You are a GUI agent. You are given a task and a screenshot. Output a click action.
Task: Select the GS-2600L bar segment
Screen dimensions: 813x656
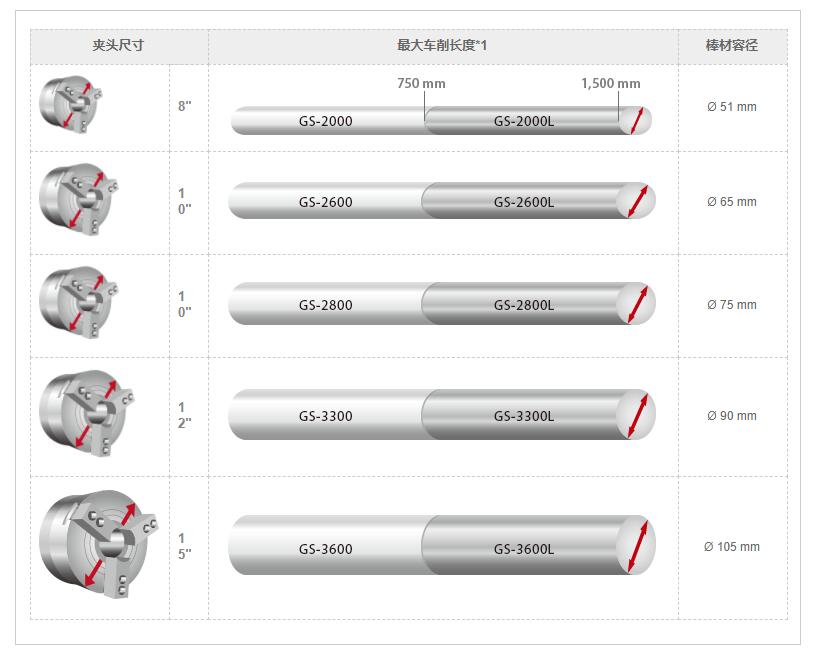point(538,200)
